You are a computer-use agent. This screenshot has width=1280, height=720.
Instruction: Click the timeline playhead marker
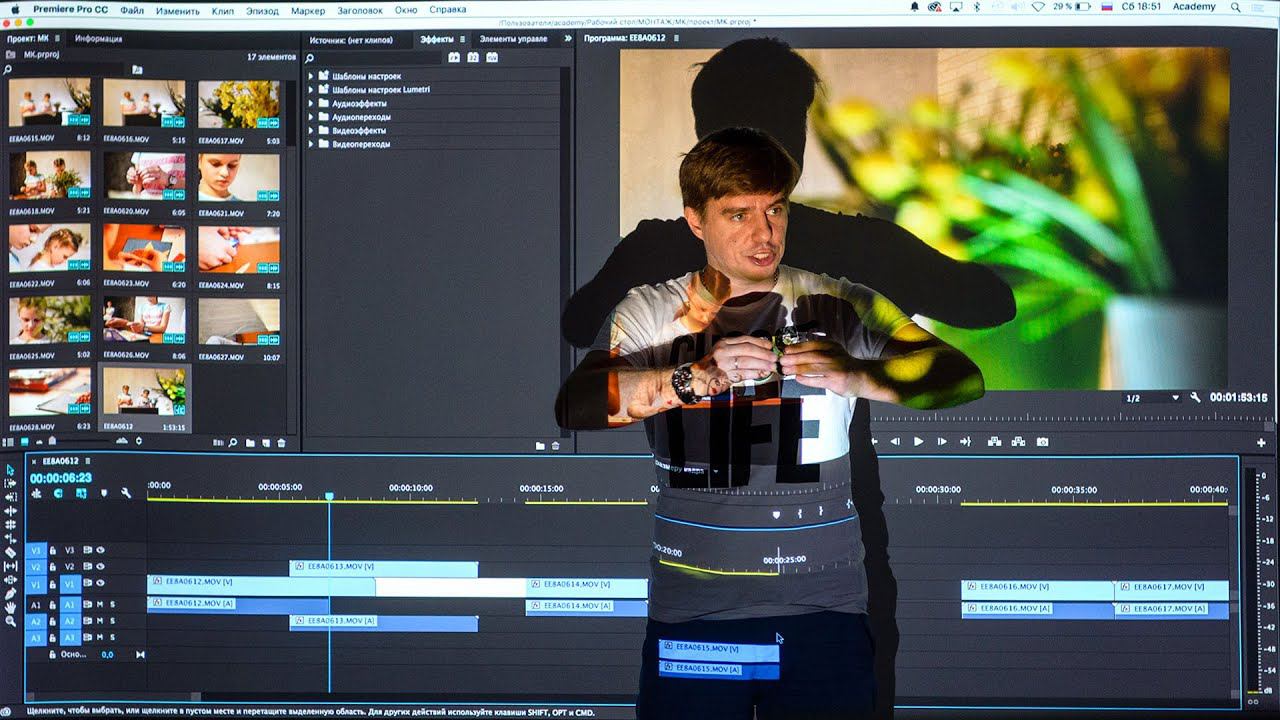click(329, 496)
